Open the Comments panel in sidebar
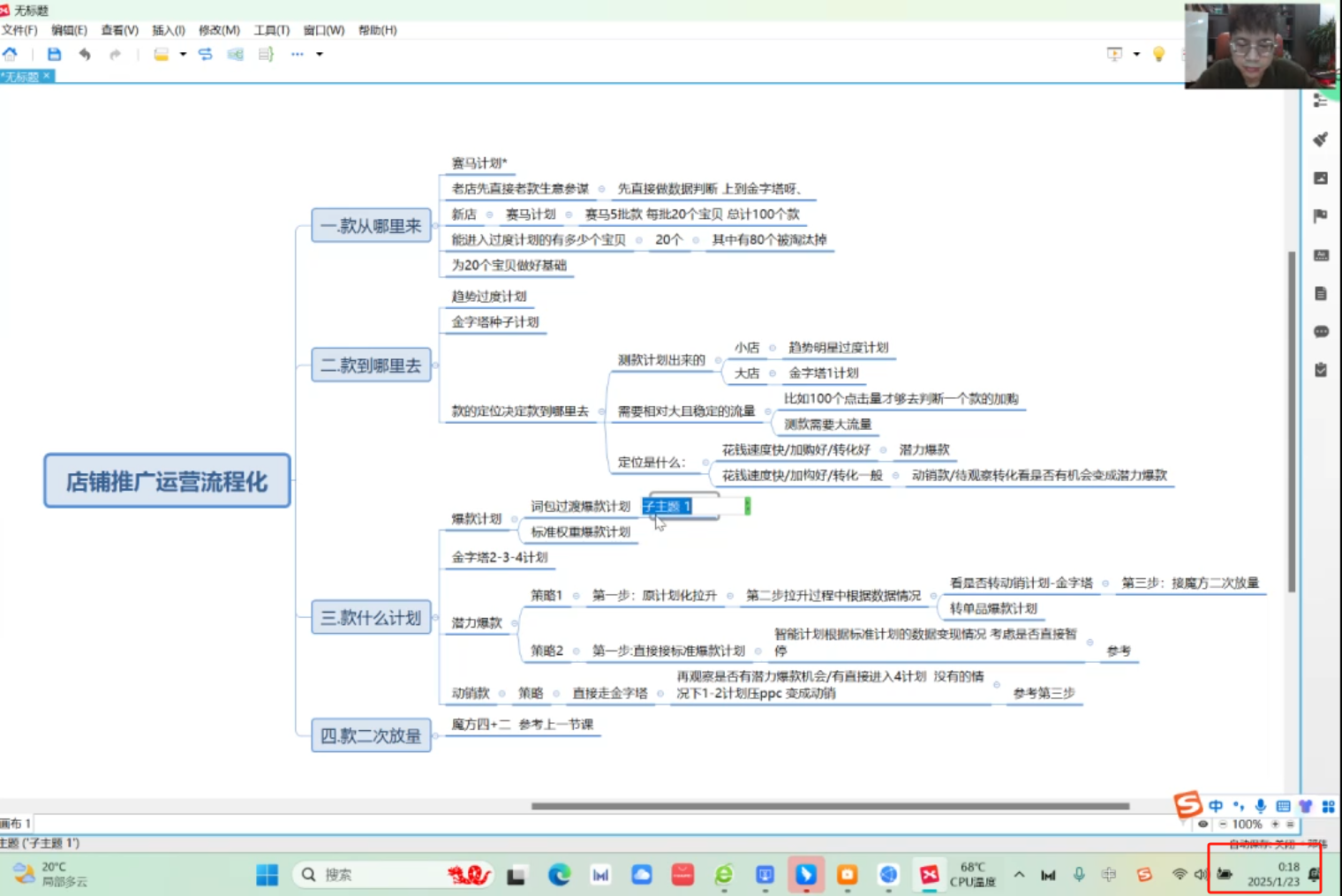The height and width of the screenshot is (896, 1342). coord(1321,332)
